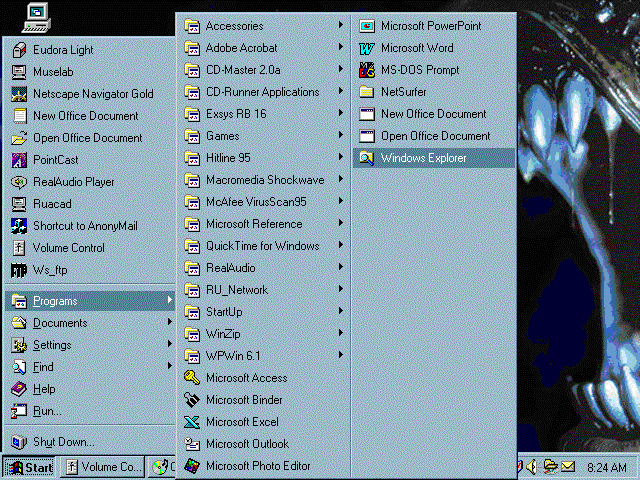Viewport: 640px width, 480px height.
Task: Open Open Office Document in Start menu
Action: [90, 138]
